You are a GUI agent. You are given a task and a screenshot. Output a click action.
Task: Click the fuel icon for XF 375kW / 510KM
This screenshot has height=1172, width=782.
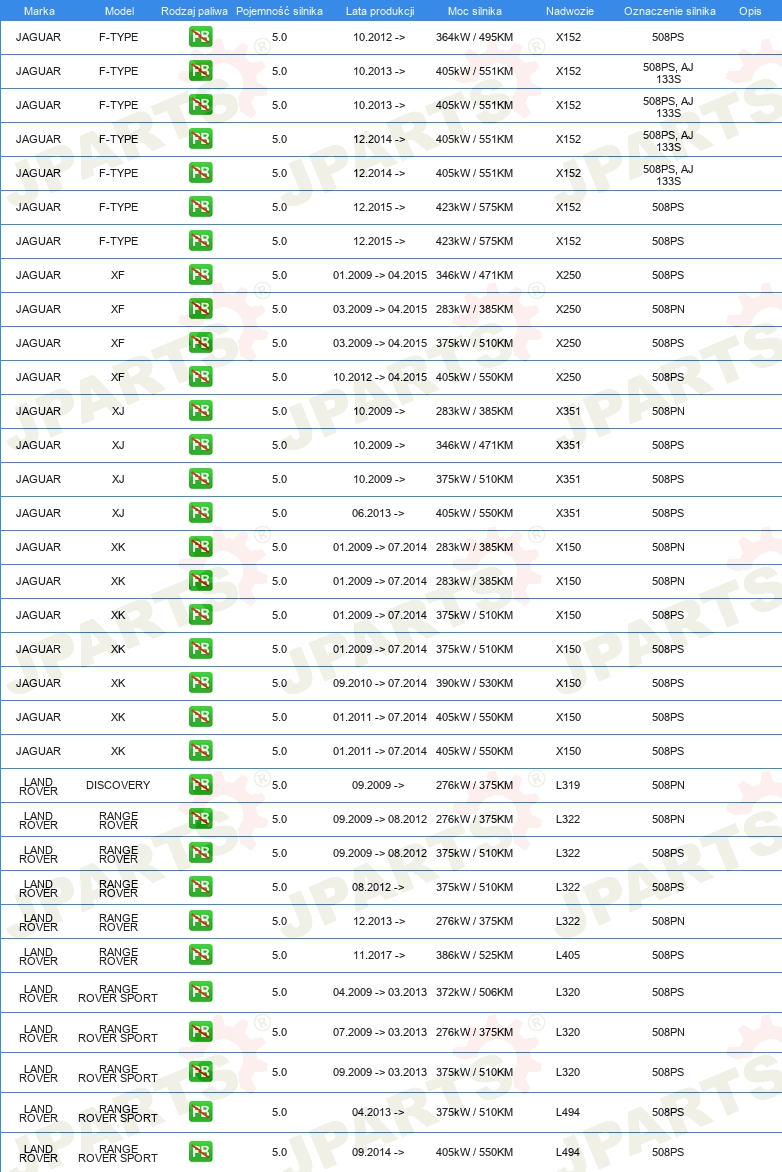[x=200, y=343]
